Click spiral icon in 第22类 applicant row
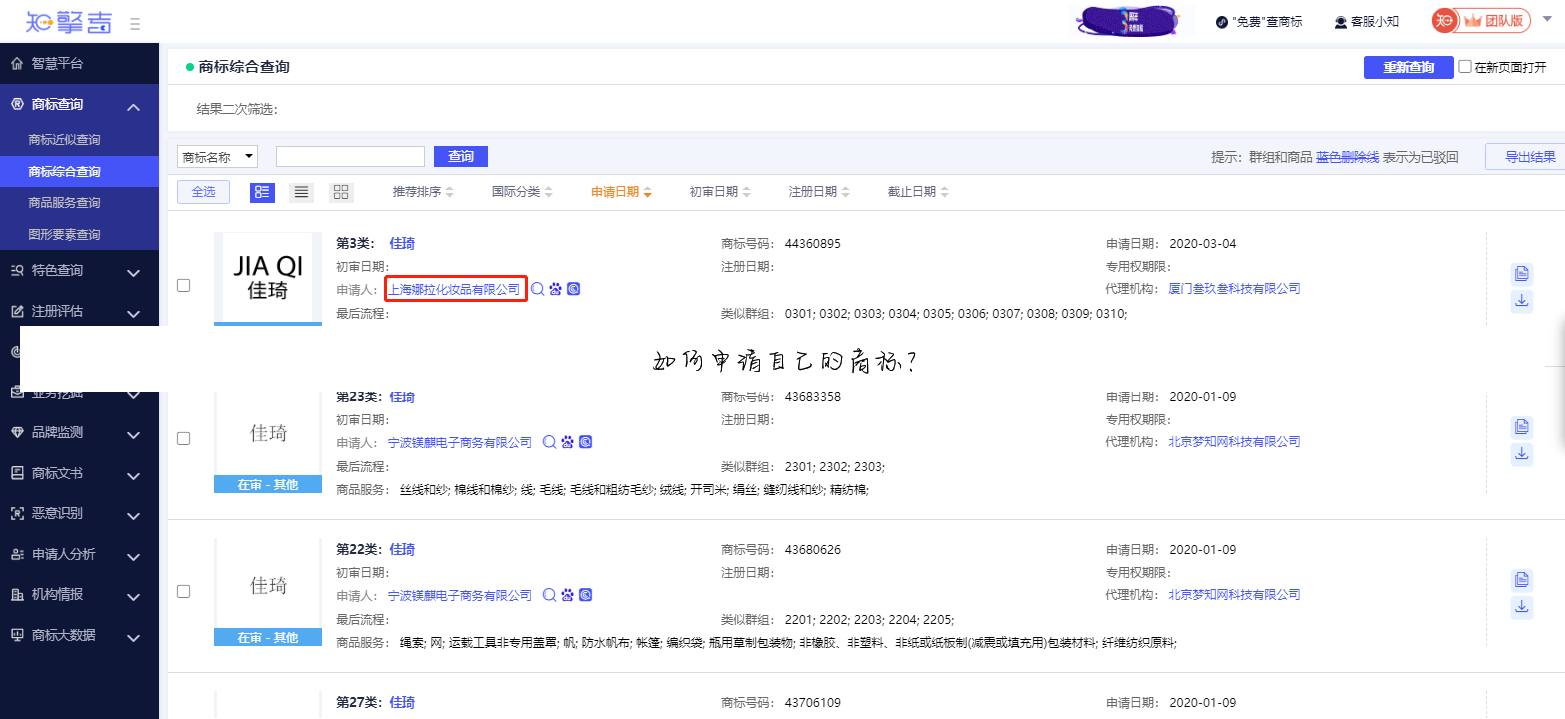Screen dimensions: 1565x719 pos(585,595)
